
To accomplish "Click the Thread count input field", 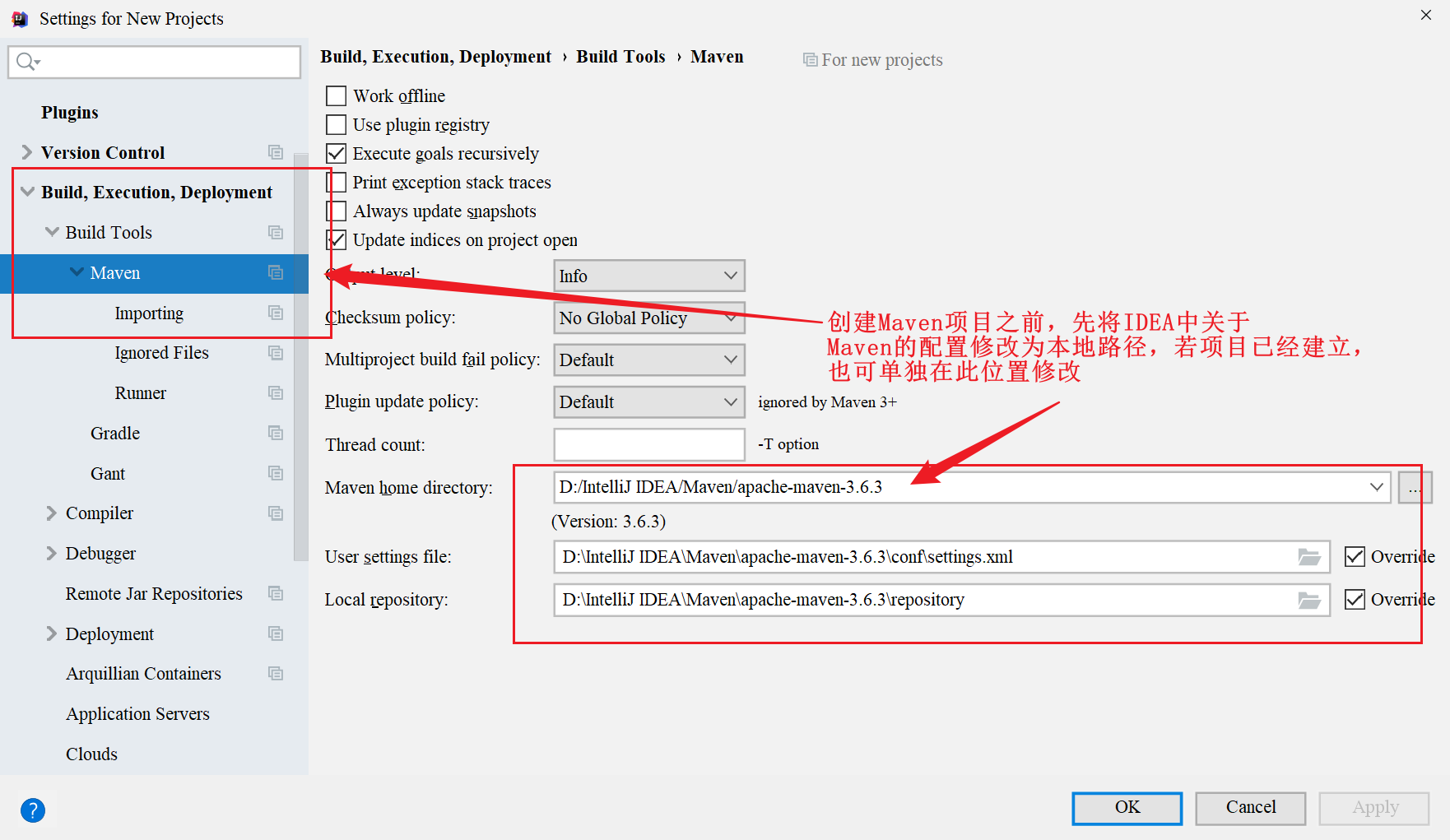I will click(649, 444).
